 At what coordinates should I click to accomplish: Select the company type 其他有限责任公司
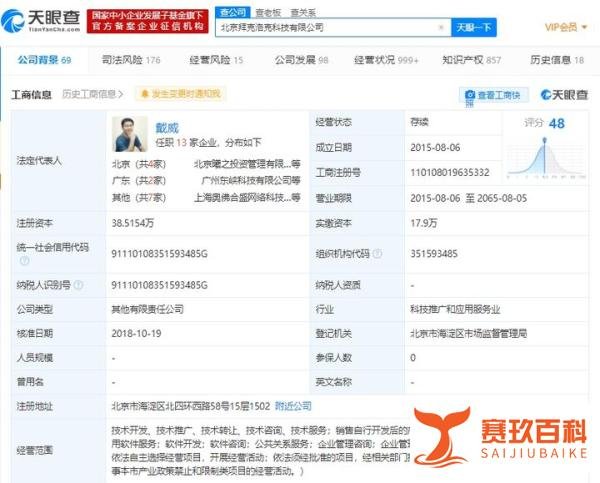pos(148,309)
